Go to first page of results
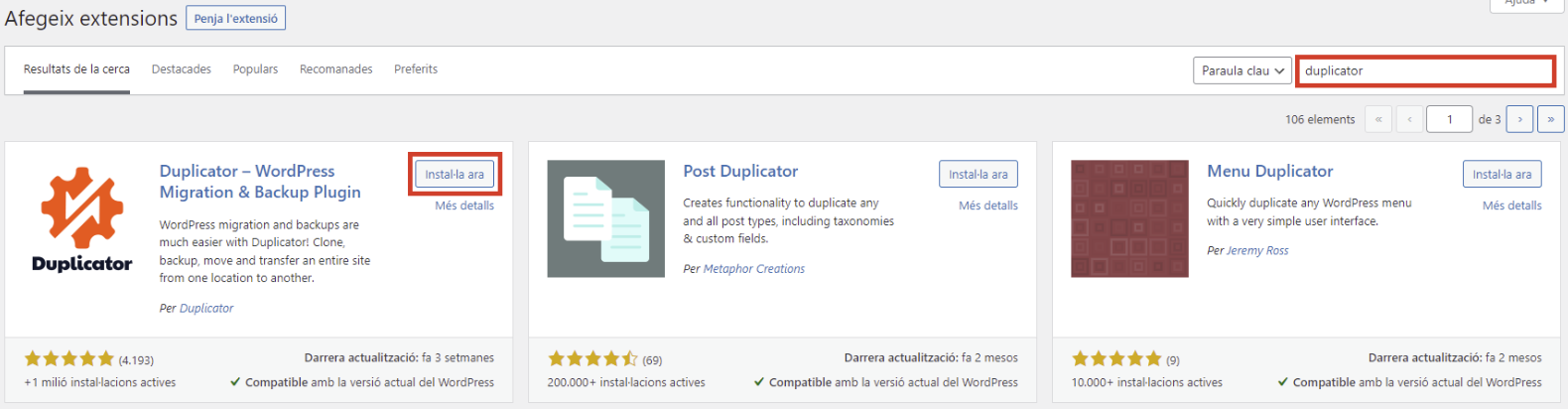The height and width of the screenshot is (409, 1568). [1378, 119]
